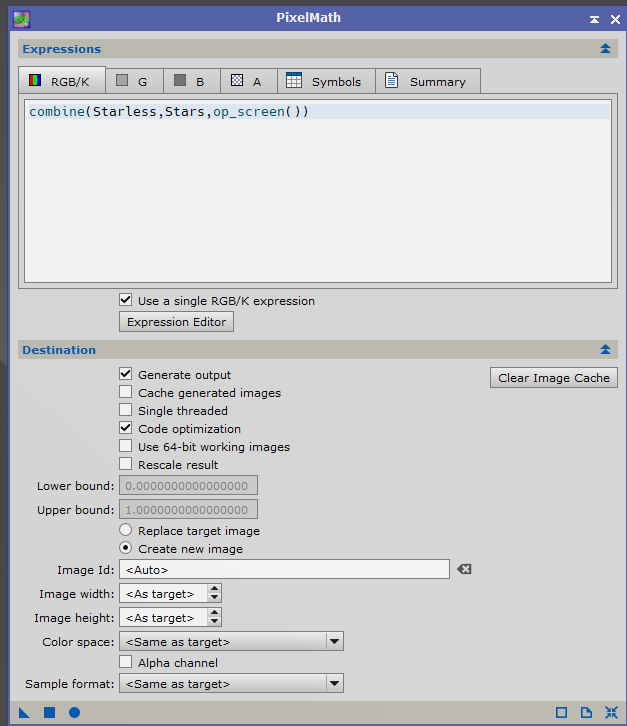The height and width of the screenshot is (726, 627).
Task: Enable Rescale result checkbox
Action: 125,464
